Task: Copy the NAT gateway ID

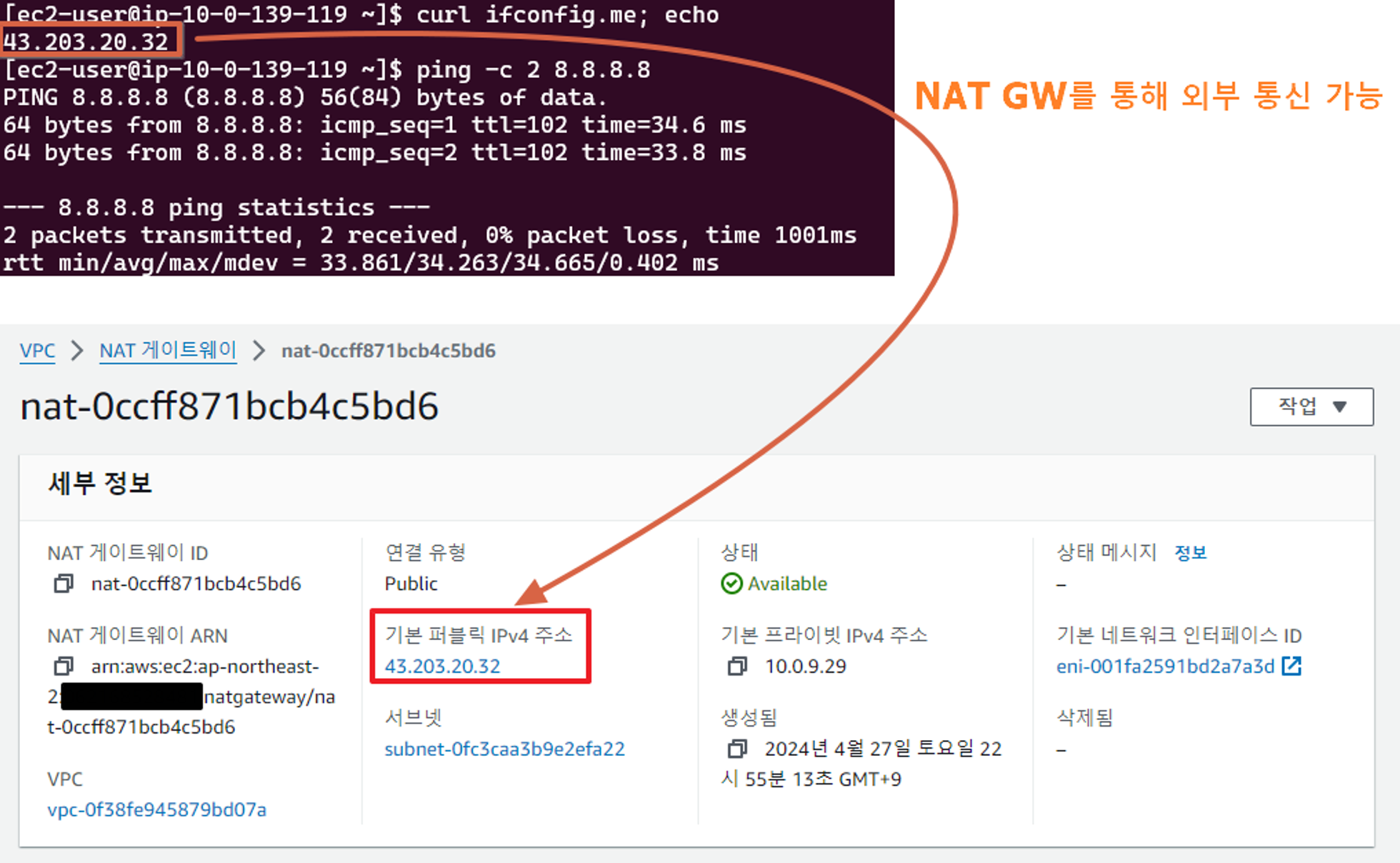Action: coord(64,584)
